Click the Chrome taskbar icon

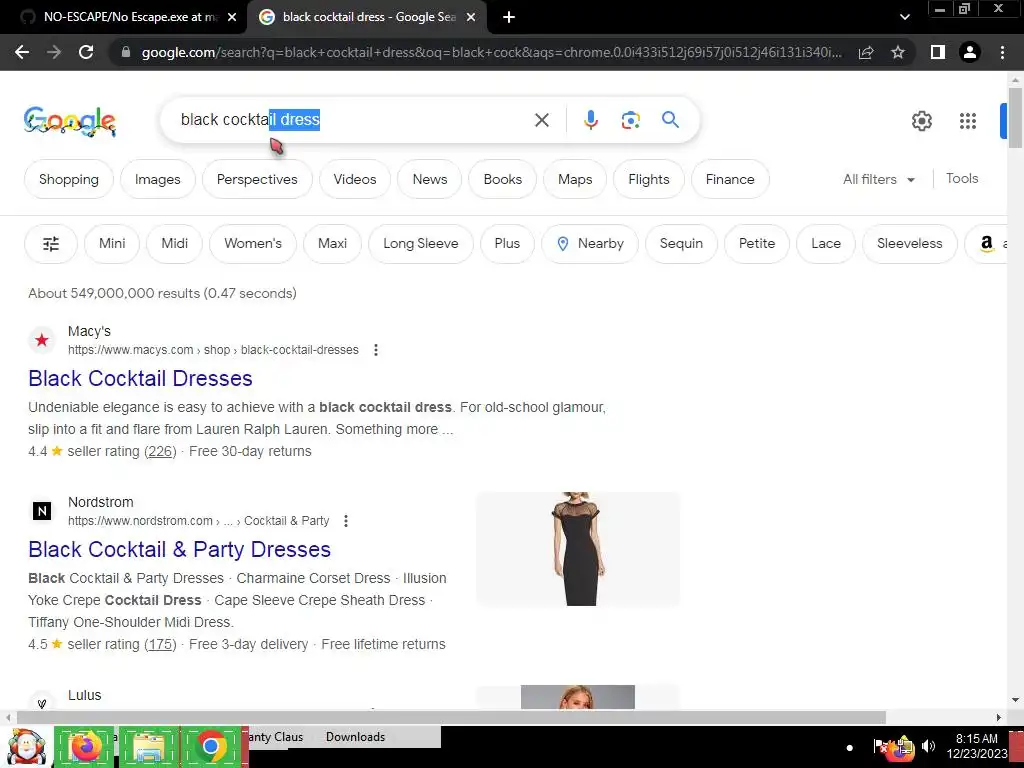(211, 746)
